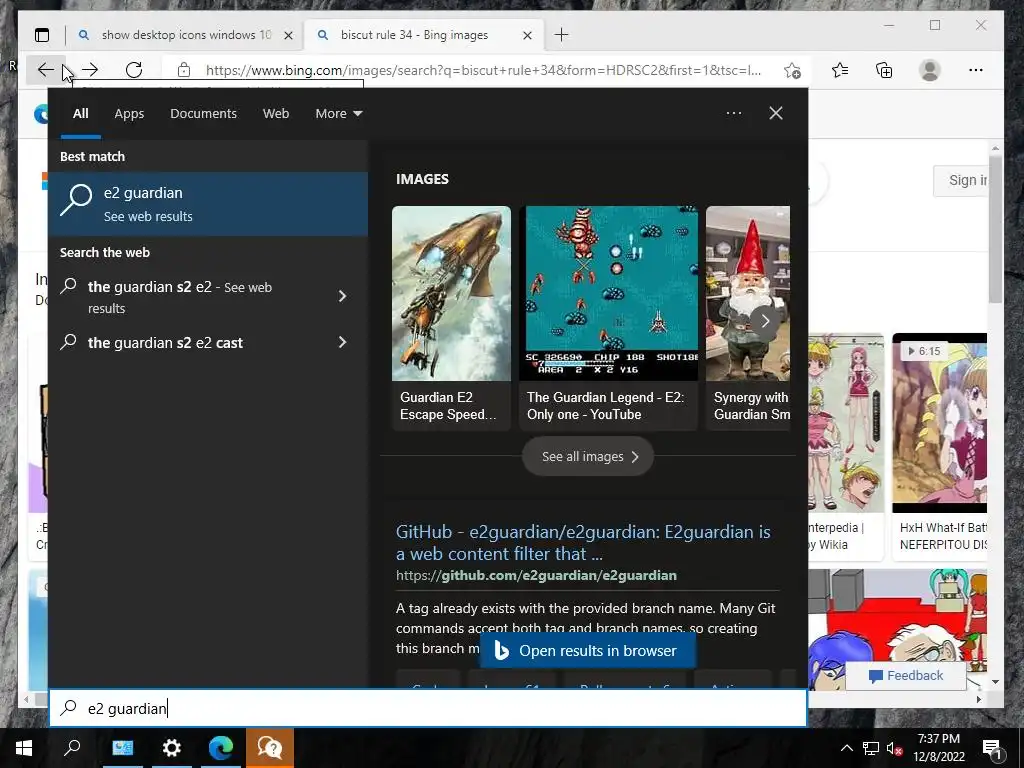Open search panel options (three dots)
This screenshot has width=1024, height=768.
[734, 113]
